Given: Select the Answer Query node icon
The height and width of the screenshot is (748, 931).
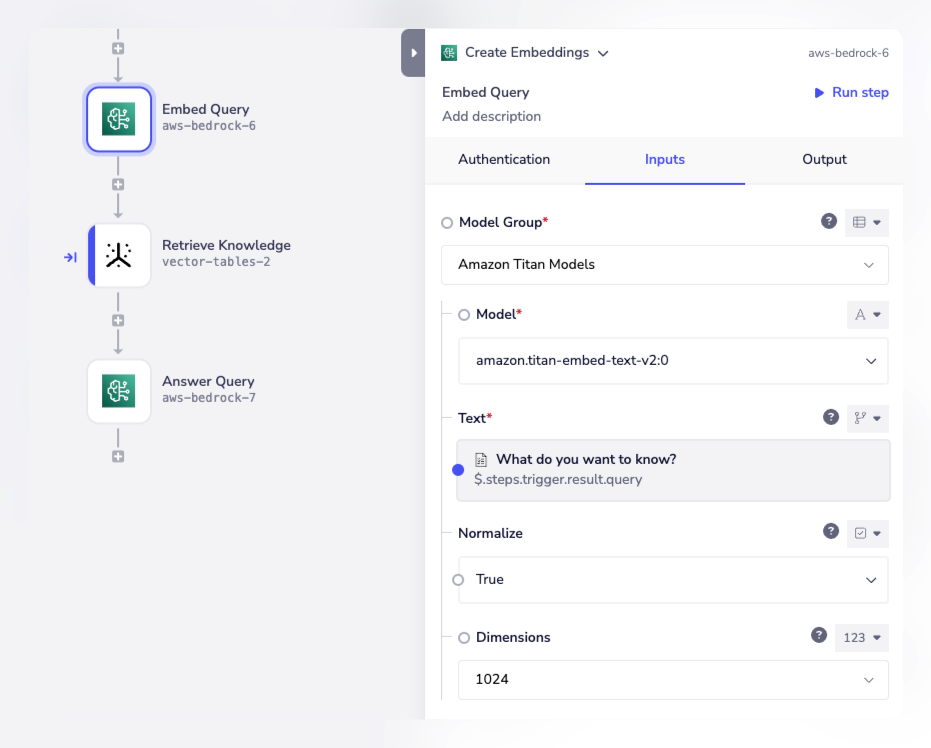Looking at the screenshot, I should [119, 391].
